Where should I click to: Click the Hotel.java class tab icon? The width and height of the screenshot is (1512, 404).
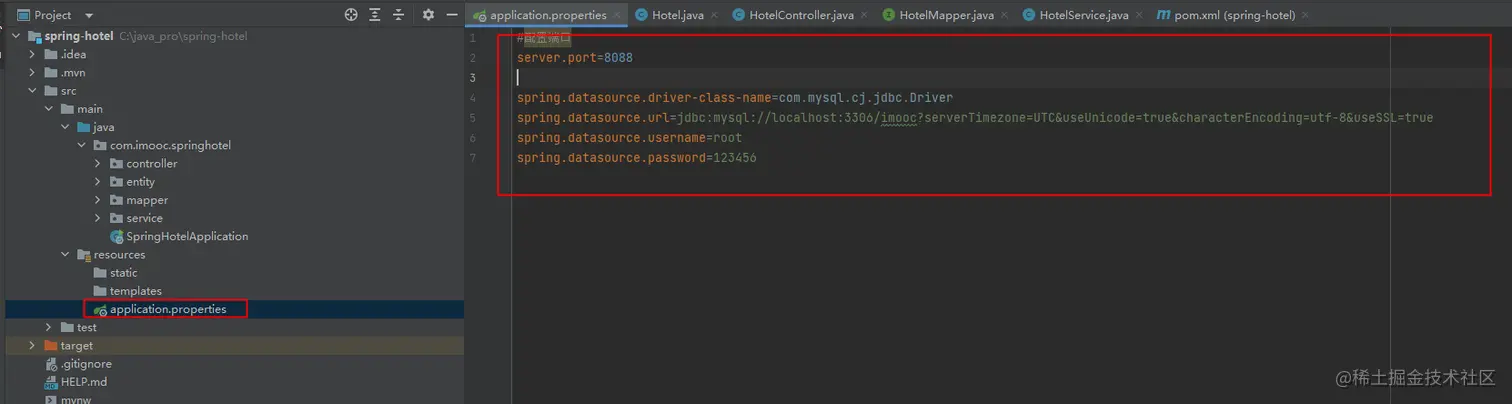[641, 15]
